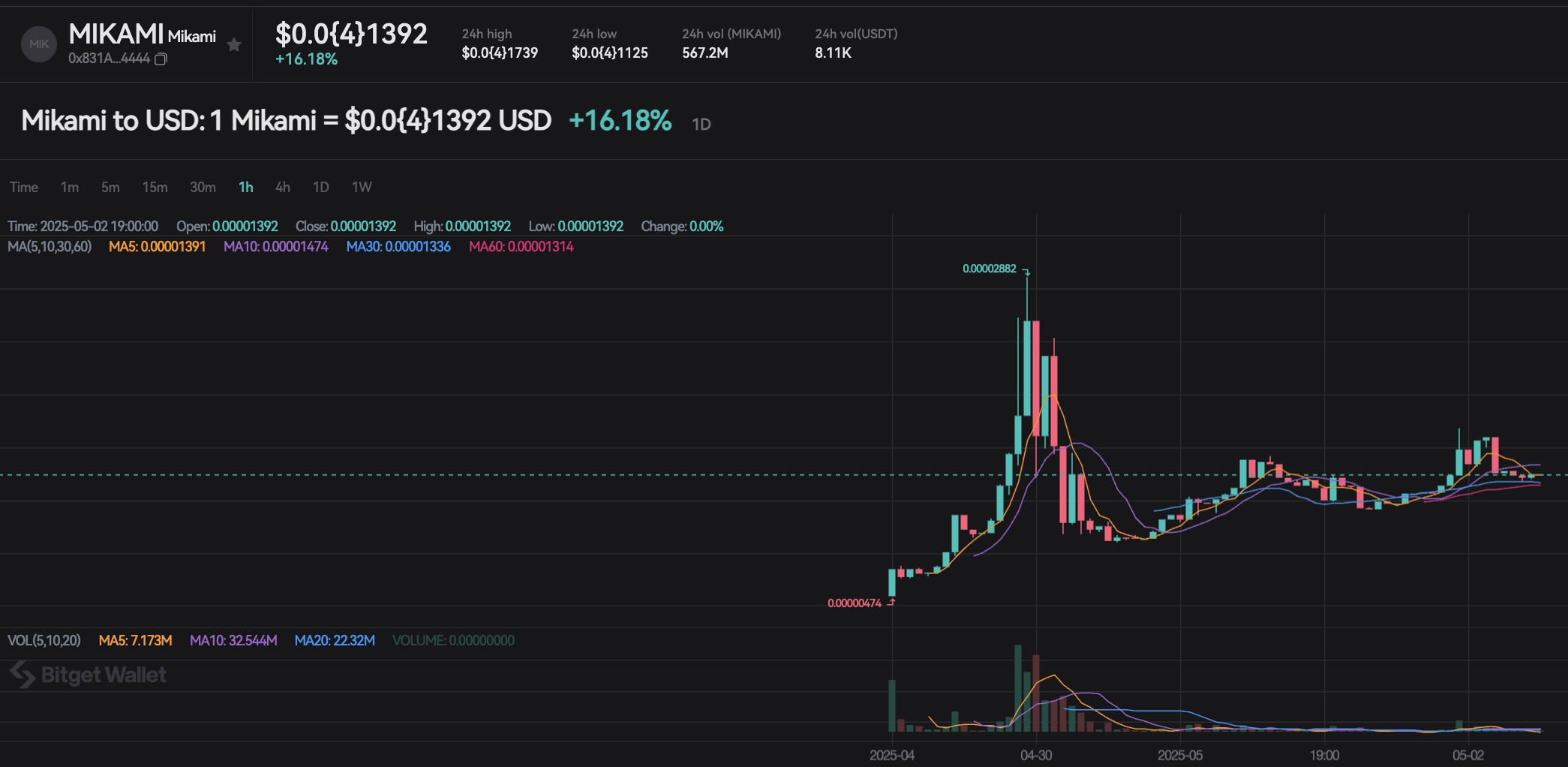Image resolution: width=1568 pixels, height=767 pixels.
Task: Select the 0x831A...4444 address text
Action: tap(110, 59)
